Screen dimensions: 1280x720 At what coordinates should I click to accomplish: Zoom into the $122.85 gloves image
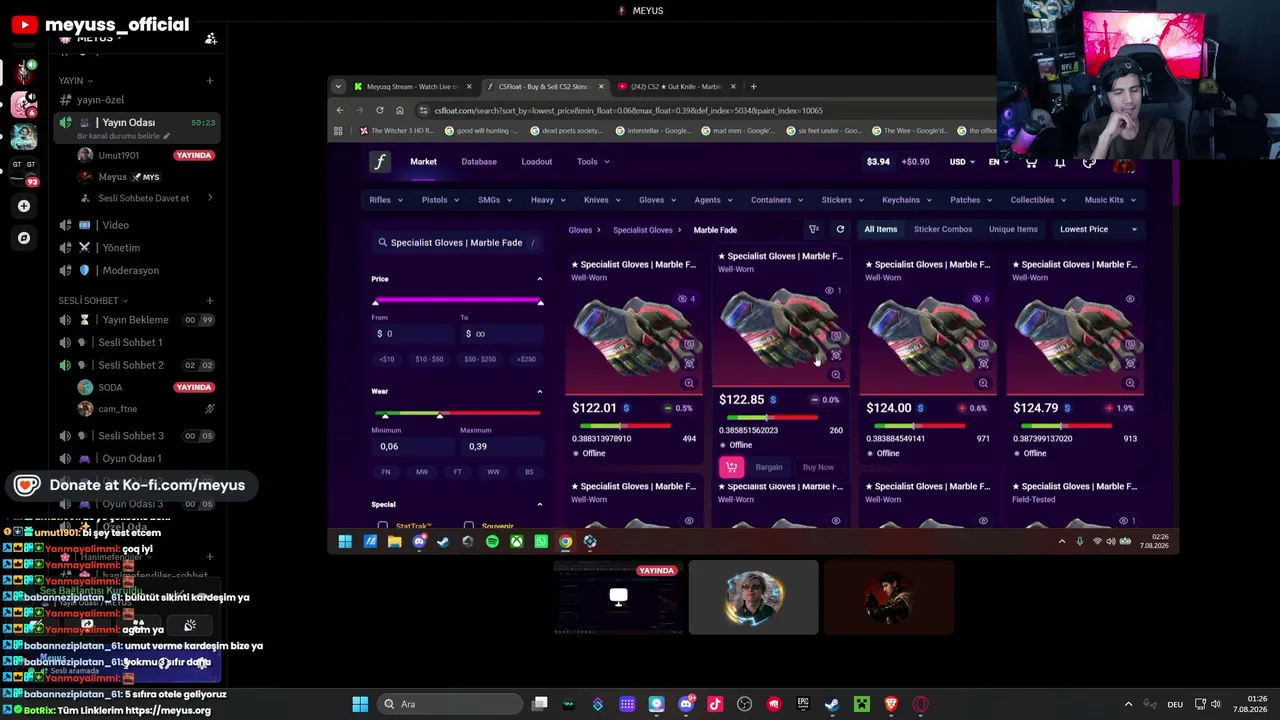[x=836, y=375]
